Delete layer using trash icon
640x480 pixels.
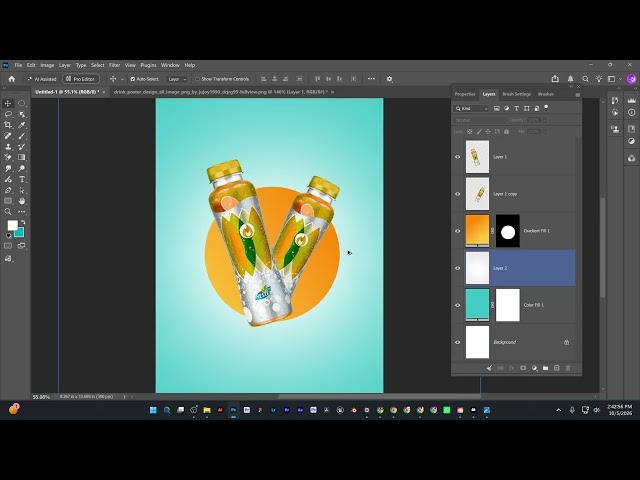pos(568,368)
